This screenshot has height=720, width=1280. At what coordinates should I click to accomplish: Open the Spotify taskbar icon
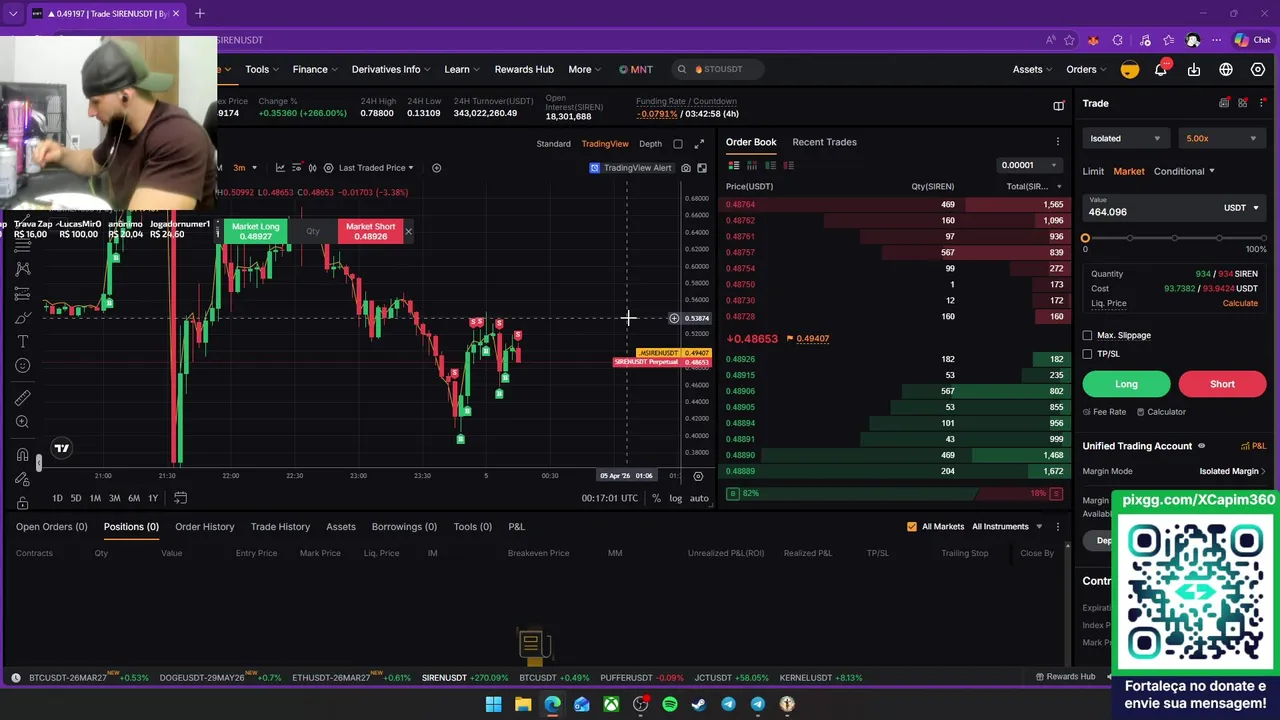tap(670, 704)
